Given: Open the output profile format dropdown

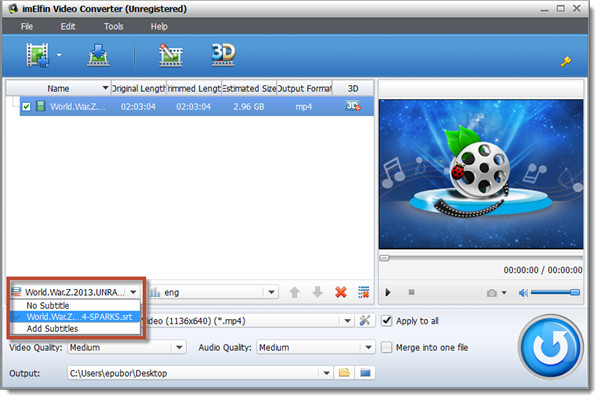Looking at the screenshot, I should (x=347, y=321).
